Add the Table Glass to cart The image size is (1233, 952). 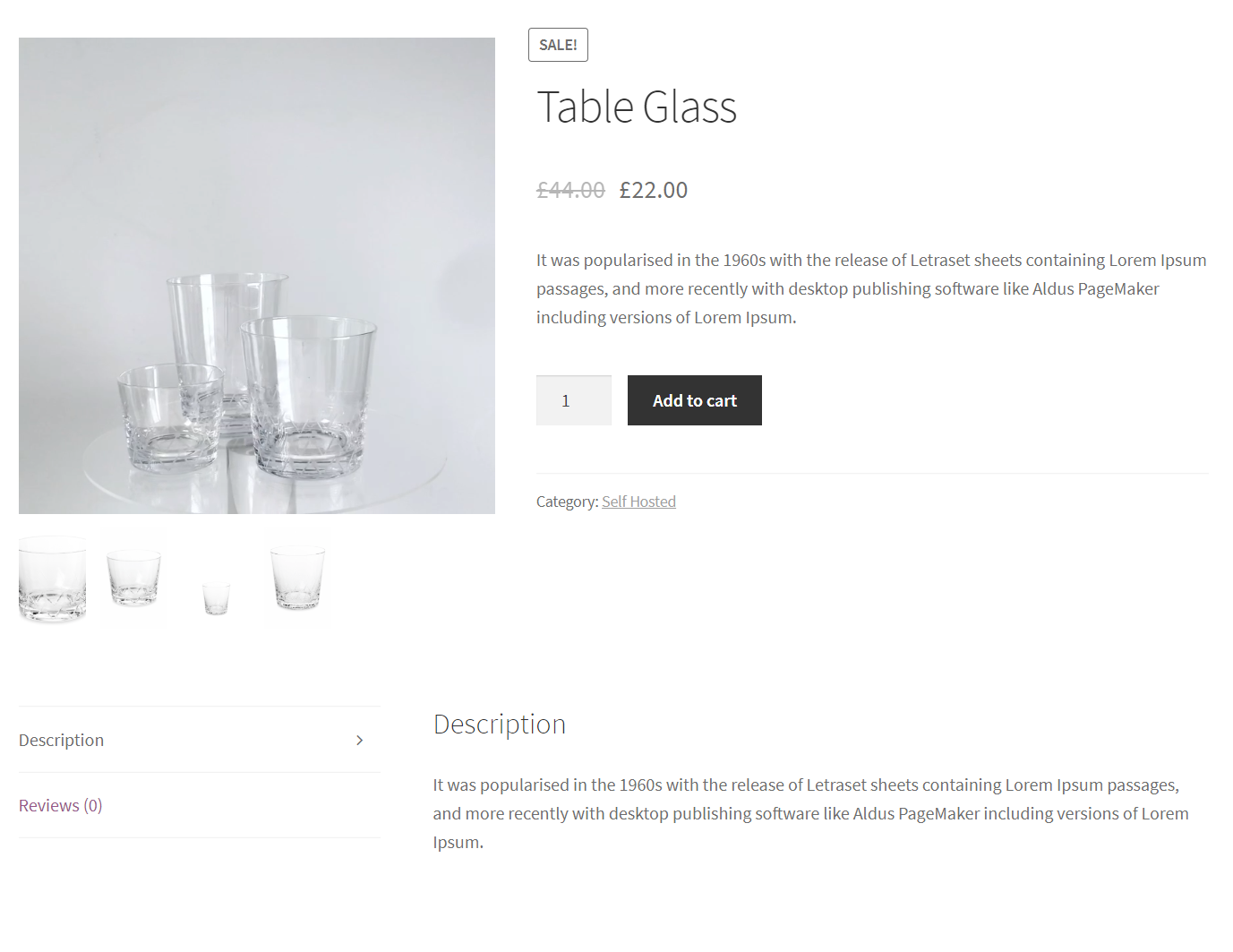694,400
